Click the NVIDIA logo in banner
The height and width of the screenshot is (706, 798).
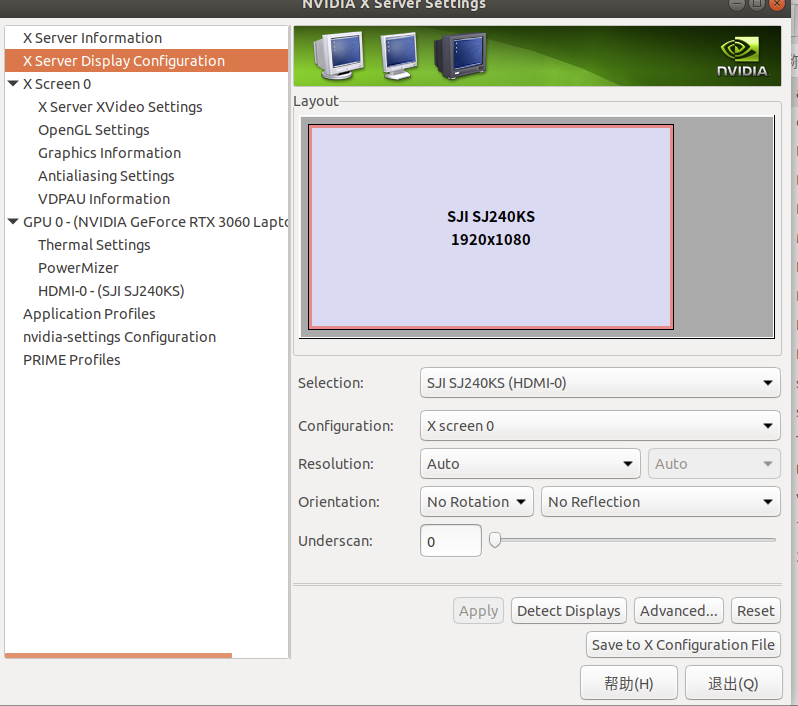pos(743,57)
